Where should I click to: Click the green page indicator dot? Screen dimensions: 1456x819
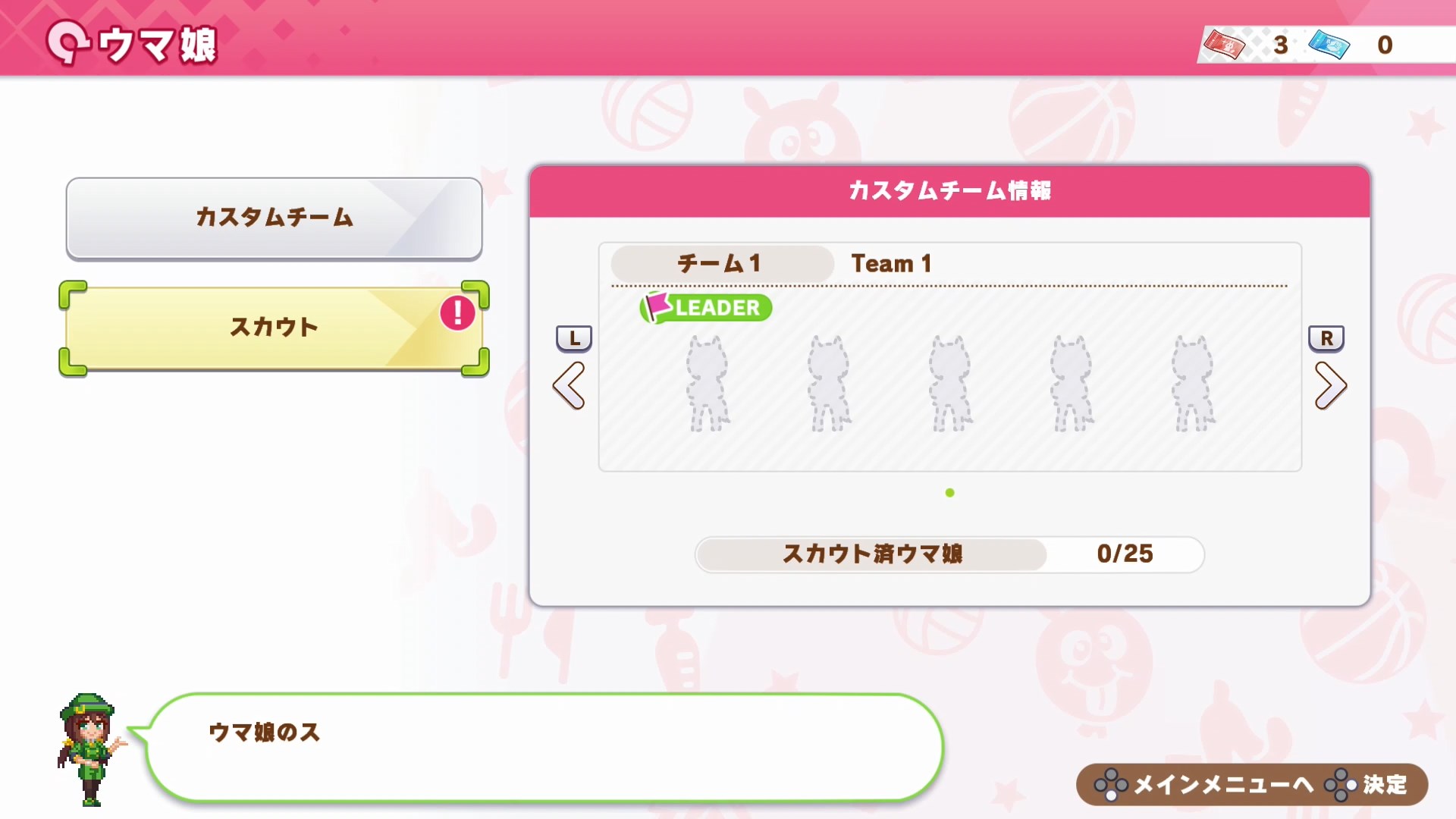[x=950, y=493]
